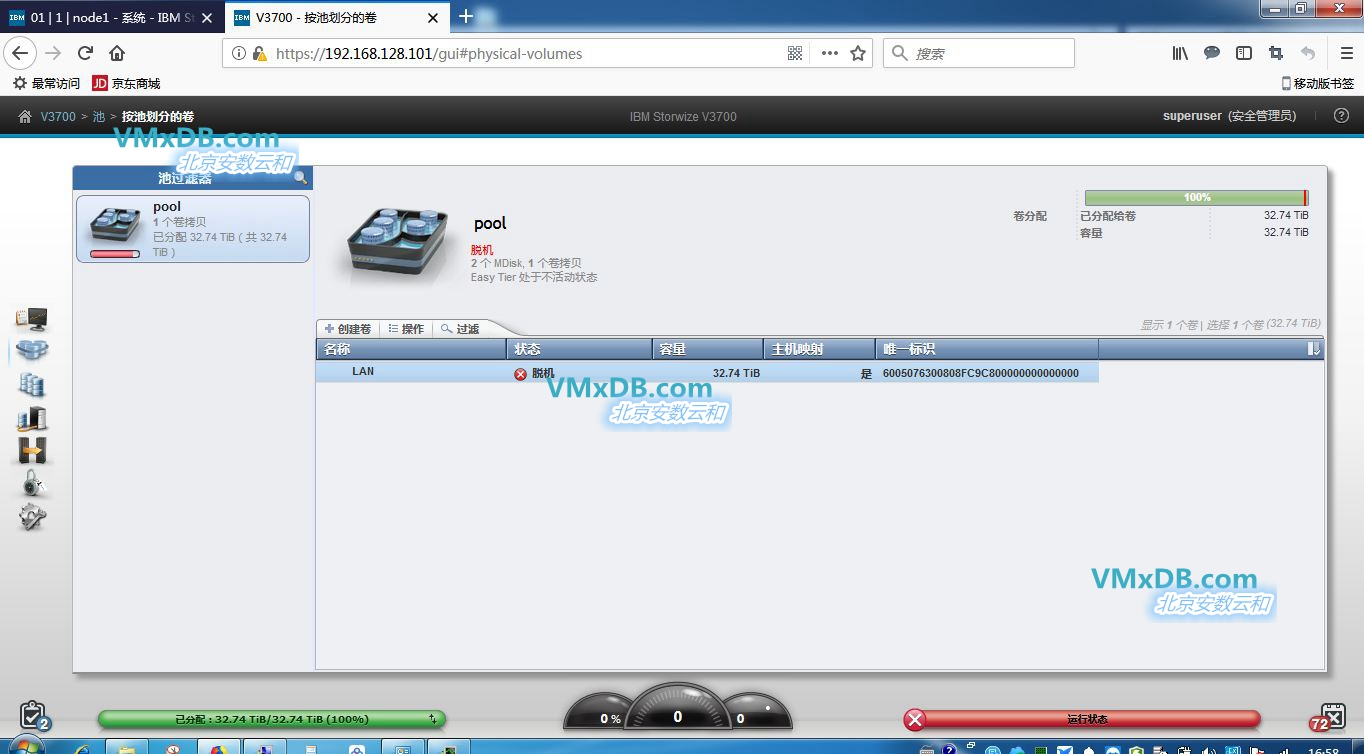
Task: Click the green 已分配 capacity bar at bottom
Action: 271,719
